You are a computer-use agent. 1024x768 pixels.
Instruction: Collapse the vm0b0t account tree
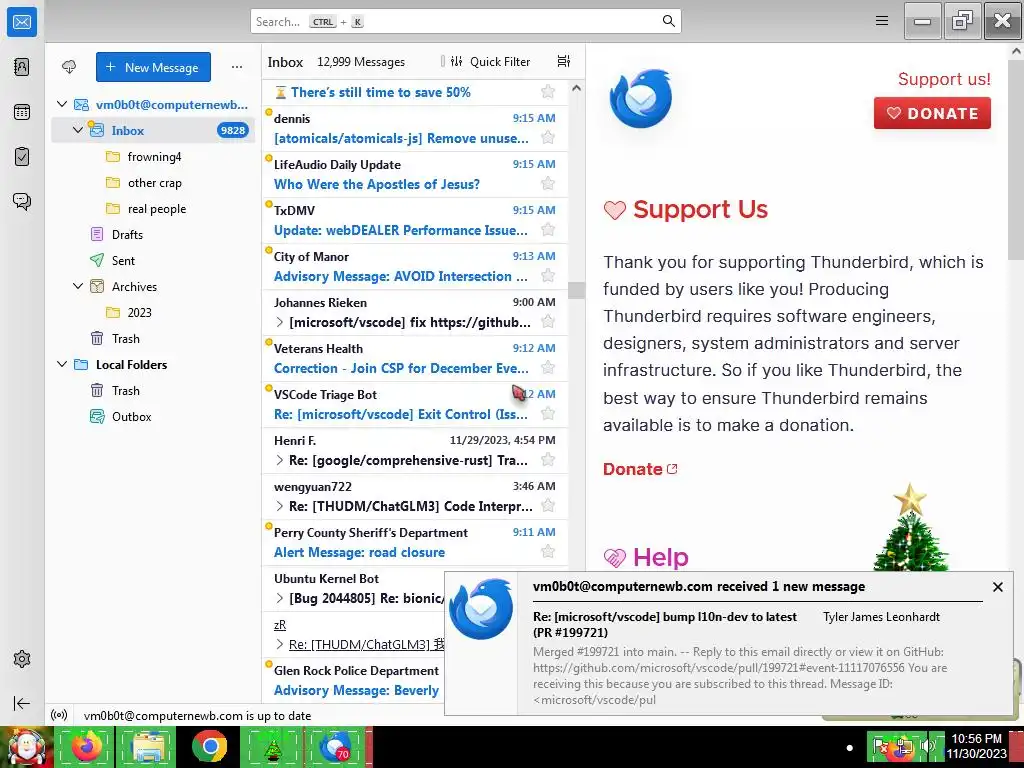(62, 104)
